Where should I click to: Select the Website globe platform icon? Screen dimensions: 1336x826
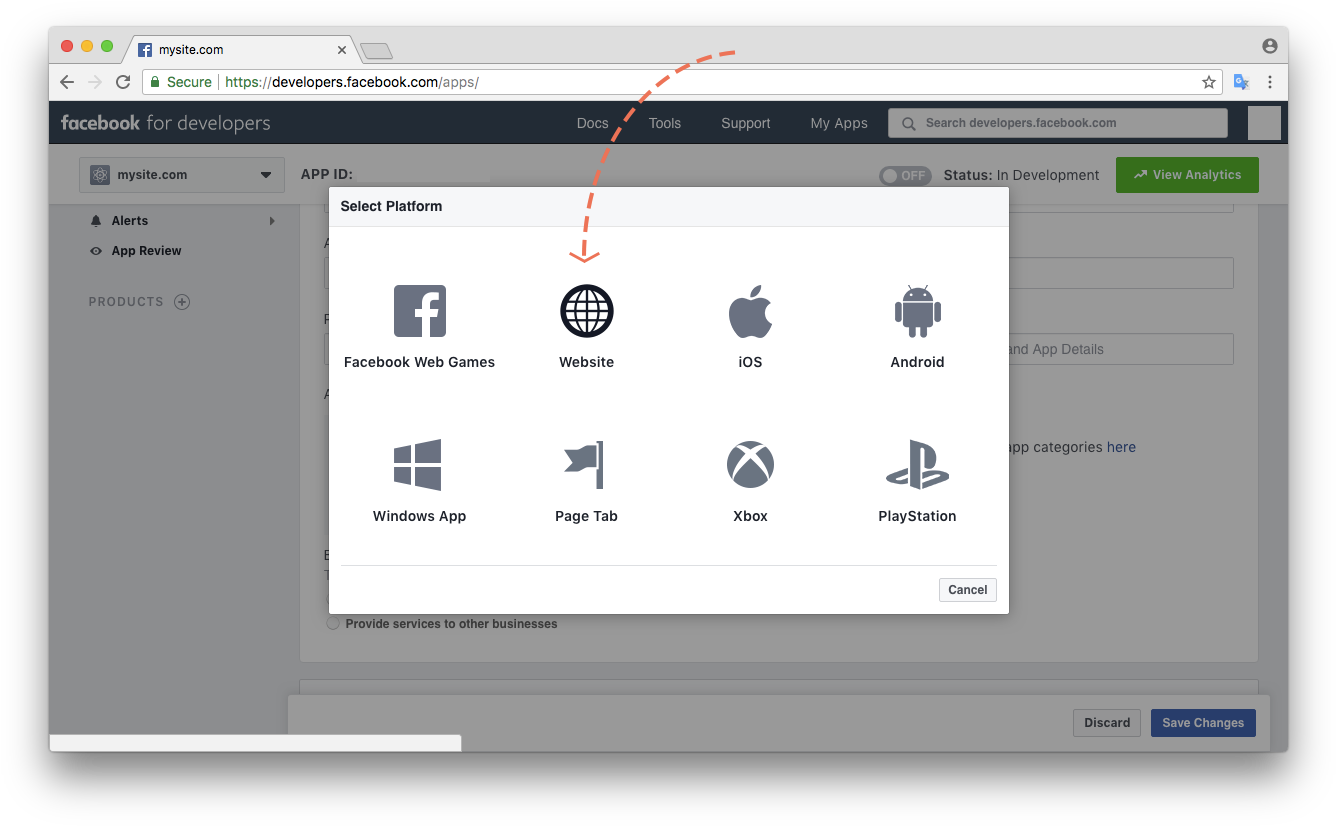pos(586,311)
